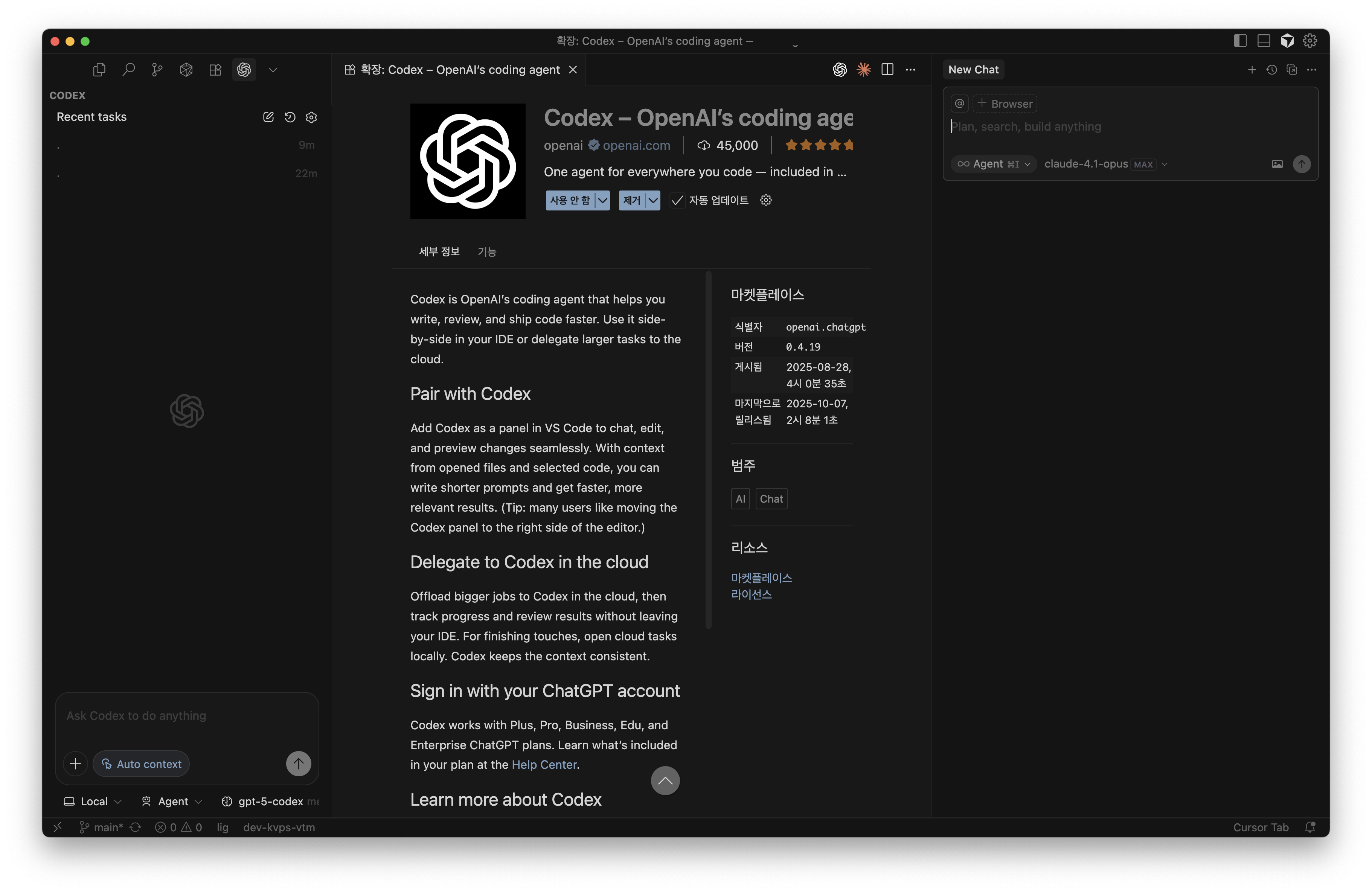Click the Claude starburst icon in editor toolbar

(x=863, y=70)
